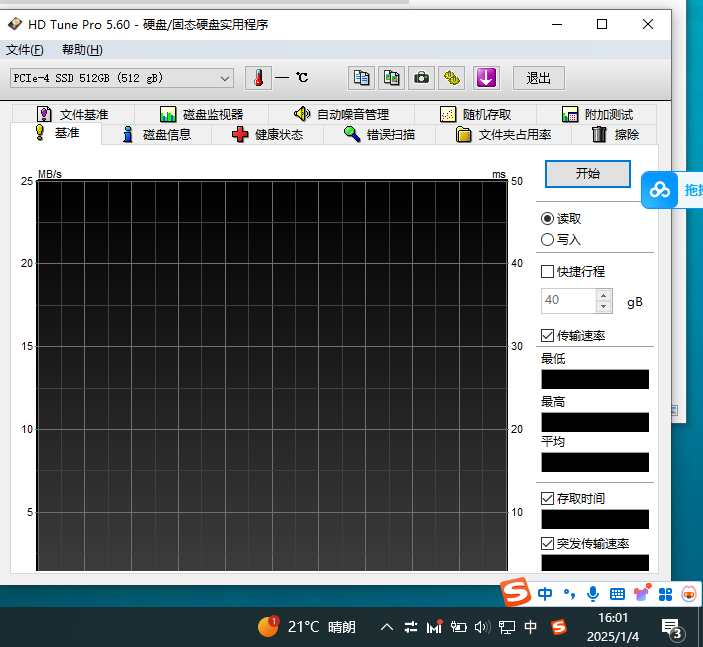Screen dimensions: 703x647
Task: Switch to the 磁盘监视器 tab
Action: 201,114
